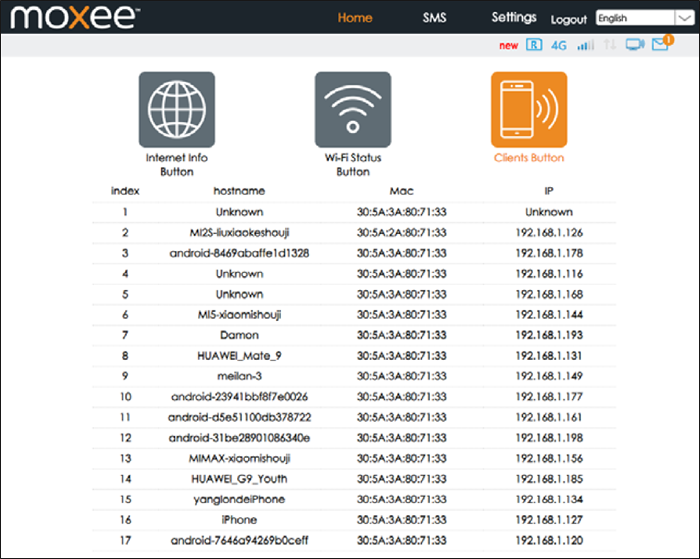Select hostname android-8469abaffe1d1328

point(239,253)
